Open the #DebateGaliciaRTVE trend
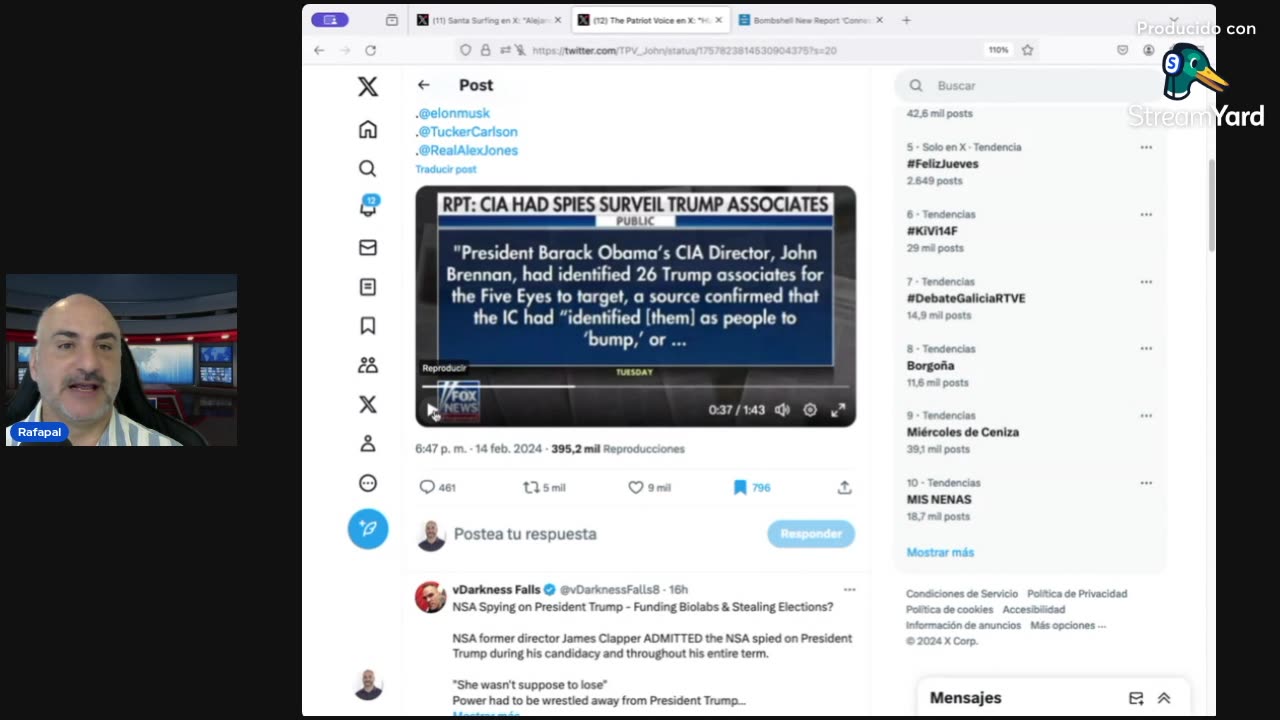 (x=966, y=298)
